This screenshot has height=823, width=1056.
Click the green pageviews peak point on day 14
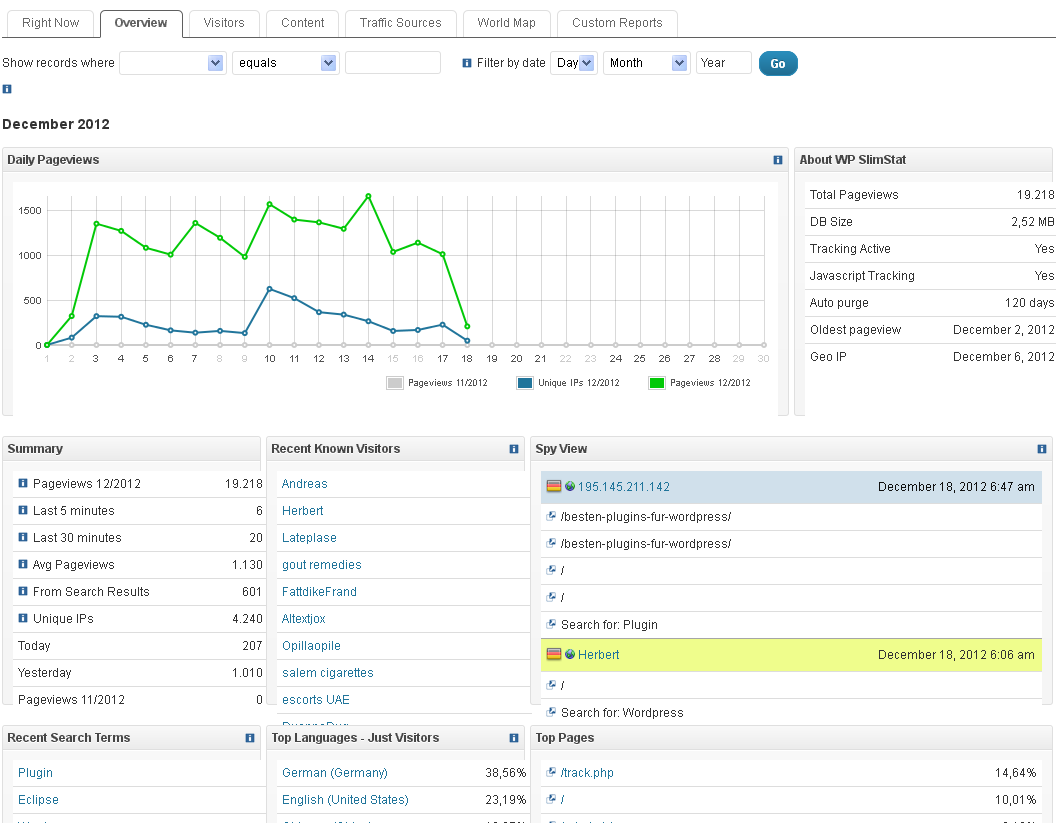point(368,196)
